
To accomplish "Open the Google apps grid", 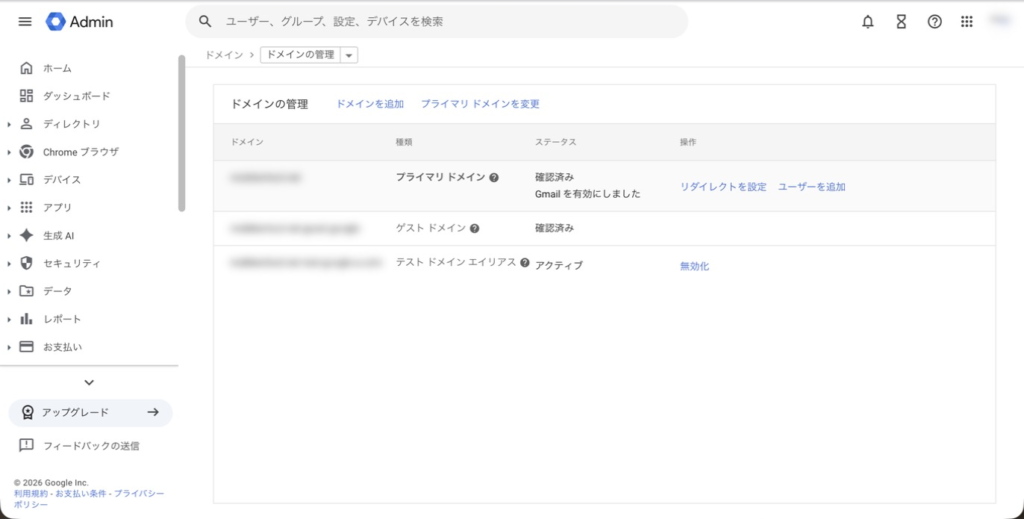I will 967,22.
